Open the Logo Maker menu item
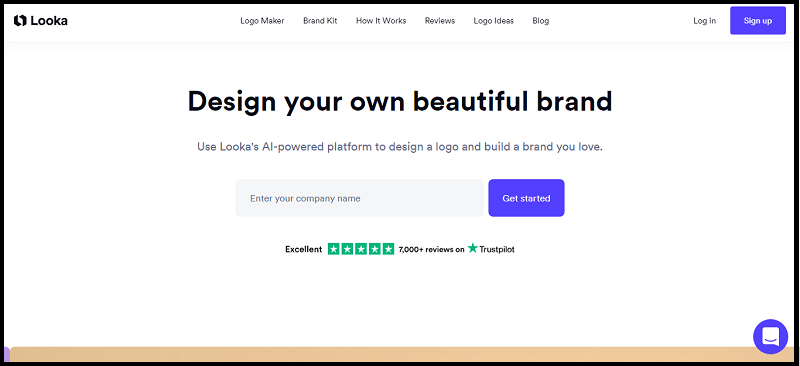Image resolution: width=800 pixels, height=366 pixels. point(262,21)
